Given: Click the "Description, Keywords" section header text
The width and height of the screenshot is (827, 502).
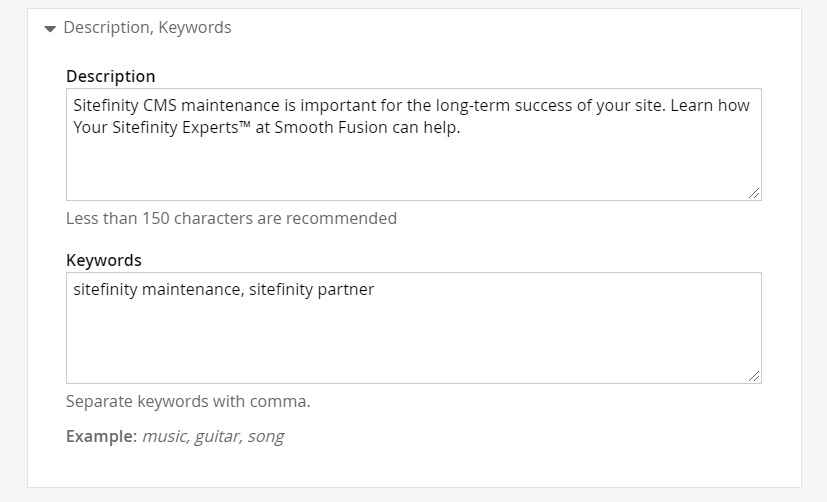Looking at the screenshot, I should click(147, 28).
